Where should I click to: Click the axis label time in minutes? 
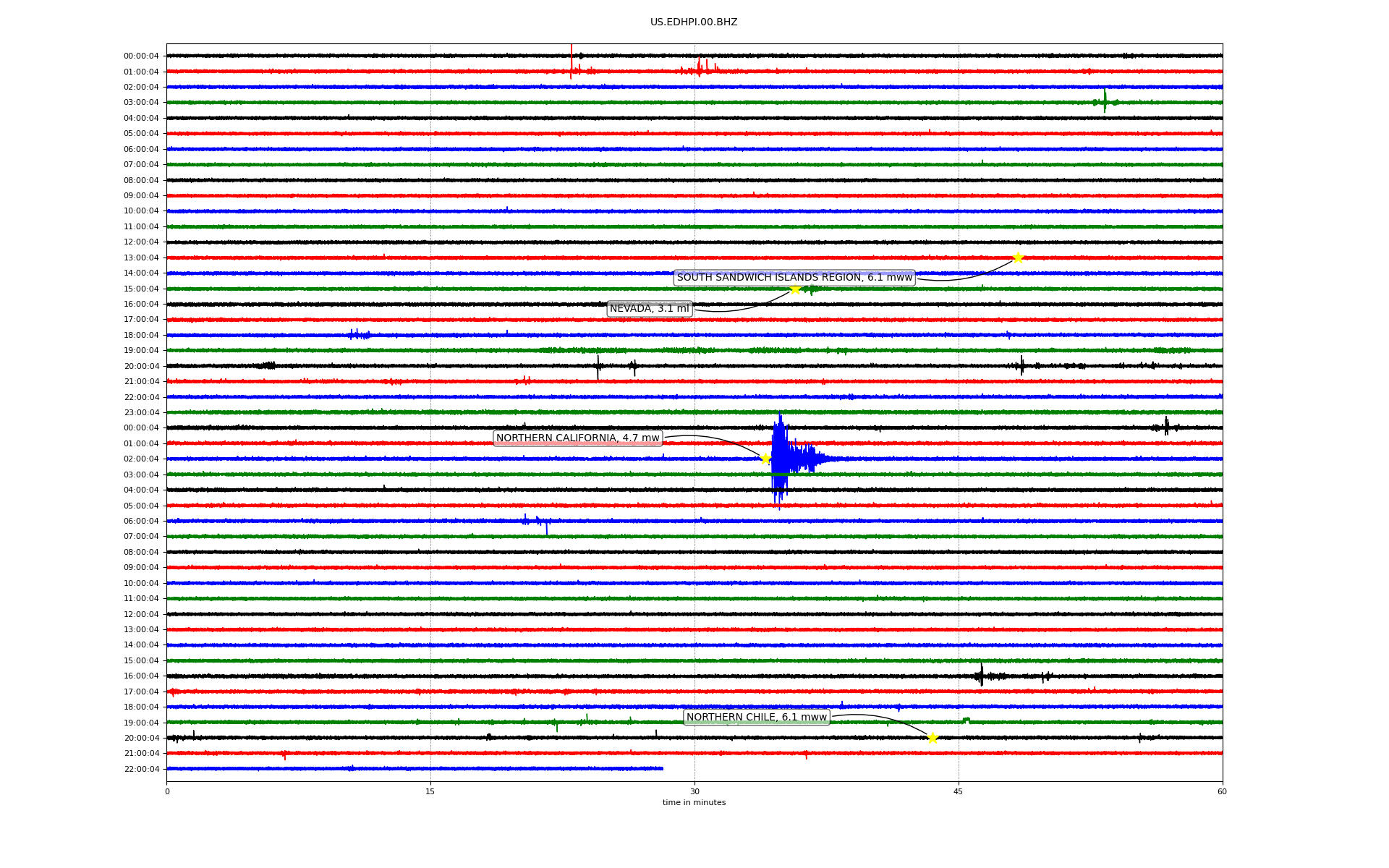pyautogui.click(x=694, y=803)
